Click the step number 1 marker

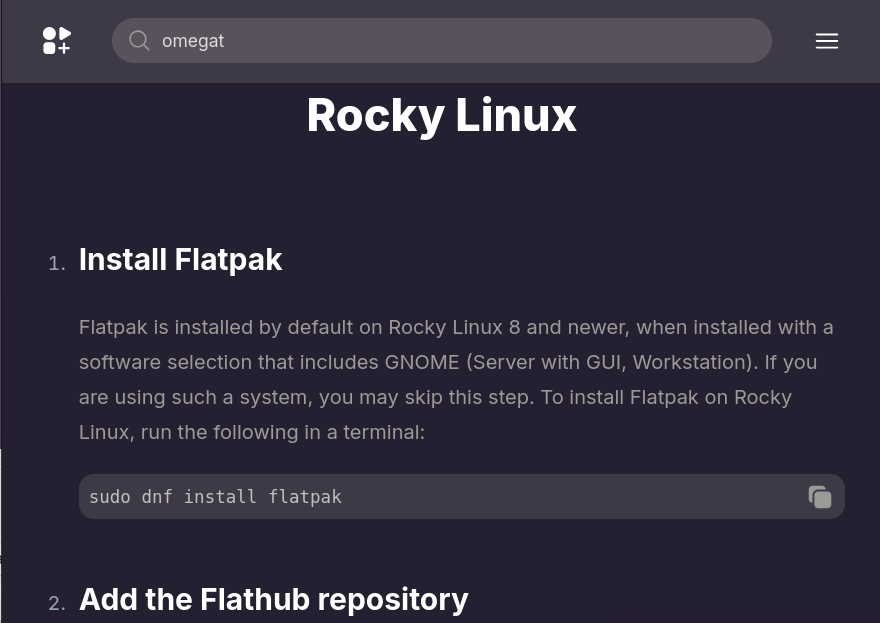pyautogui.click(x=57, y=263)
